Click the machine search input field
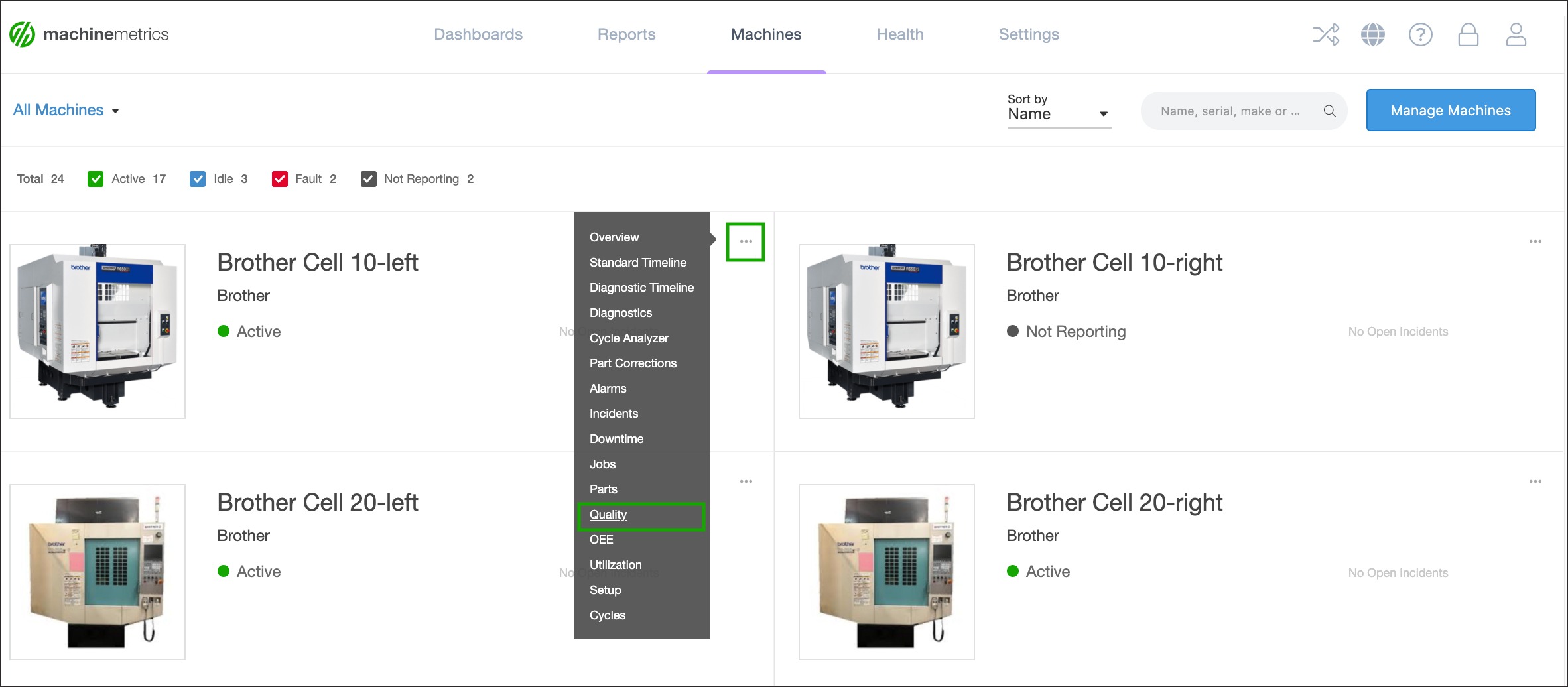 [1244, 111]
